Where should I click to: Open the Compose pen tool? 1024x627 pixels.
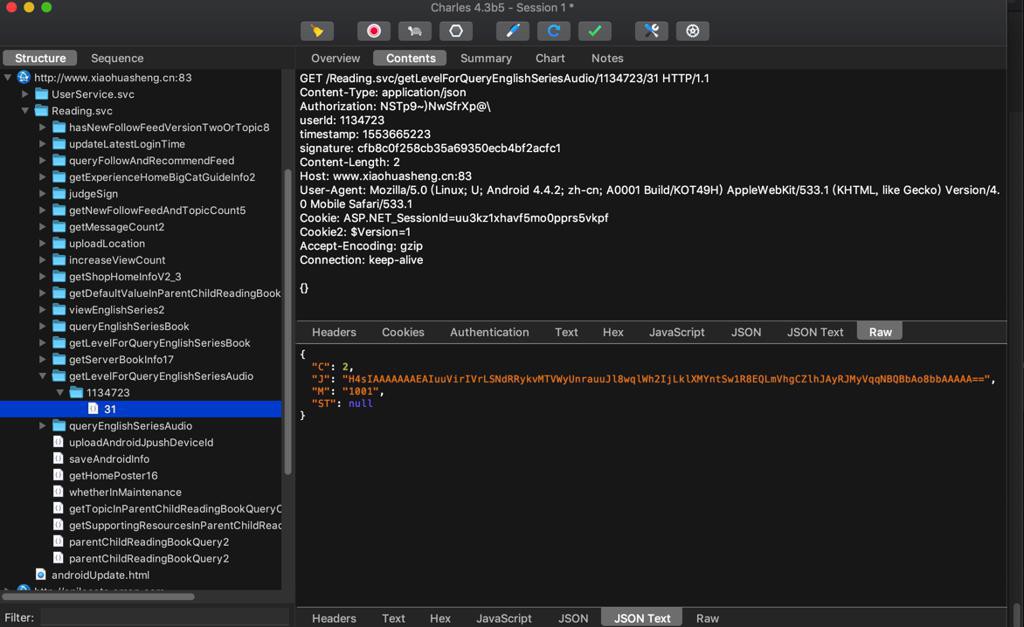[512, 31]
